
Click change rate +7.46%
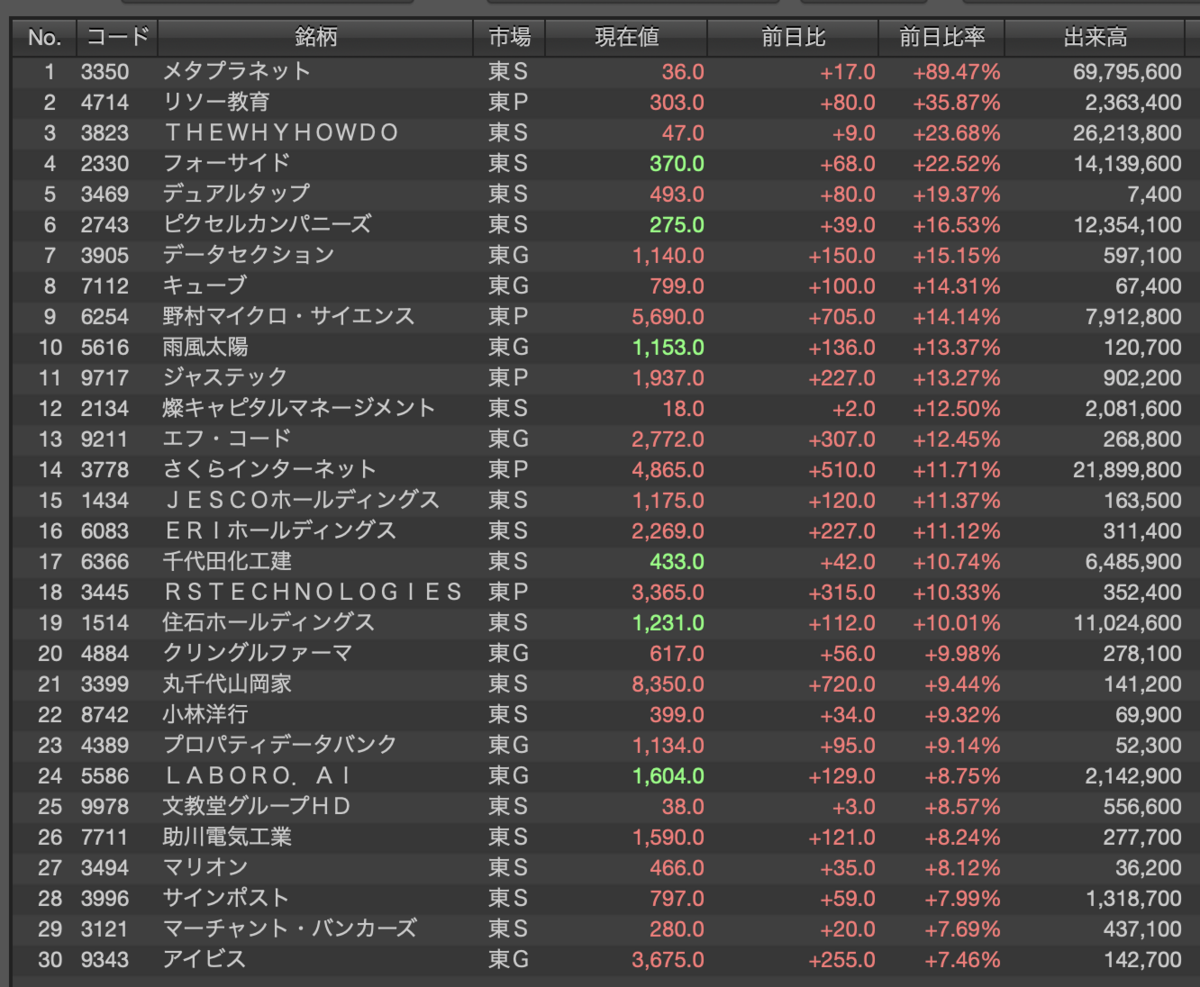(961, 960)
